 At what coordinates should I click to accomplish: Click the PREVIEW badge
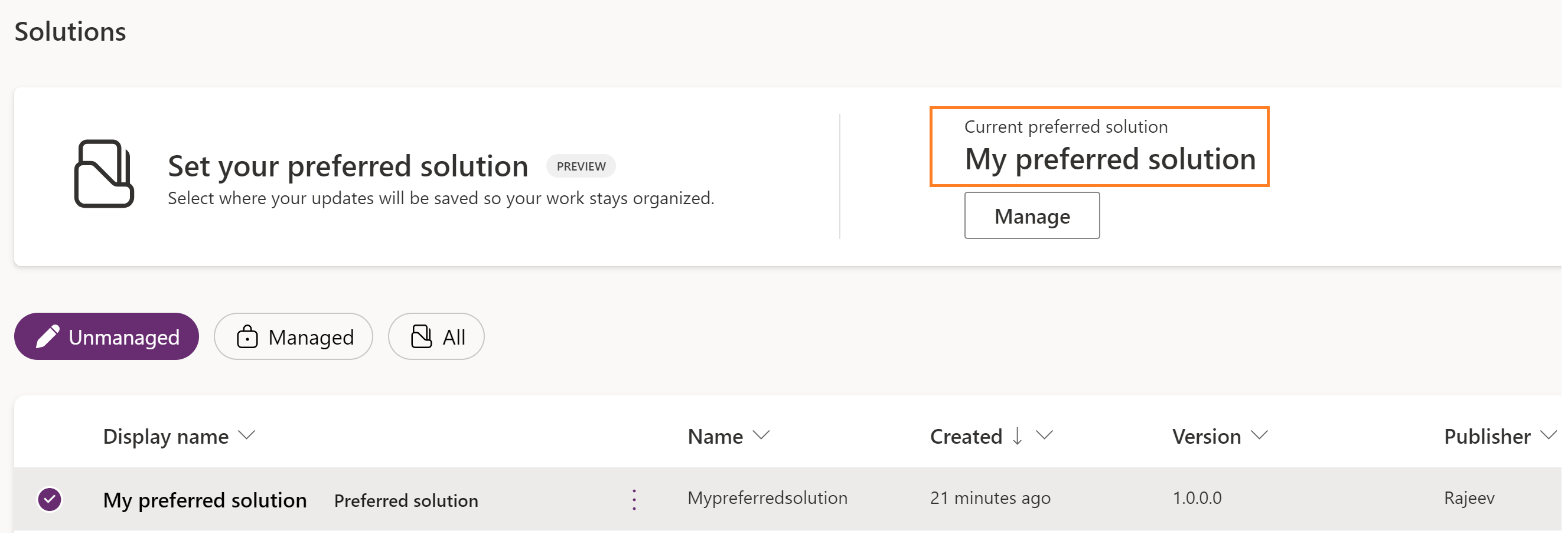581,166
